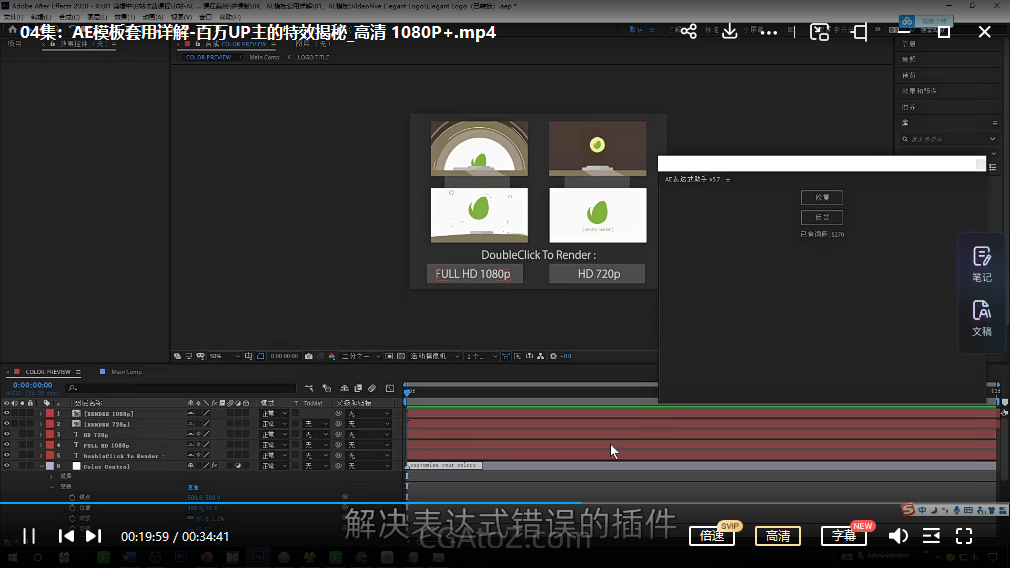Switch to the Main Comp timeline tab

click(x=125, y=372)
